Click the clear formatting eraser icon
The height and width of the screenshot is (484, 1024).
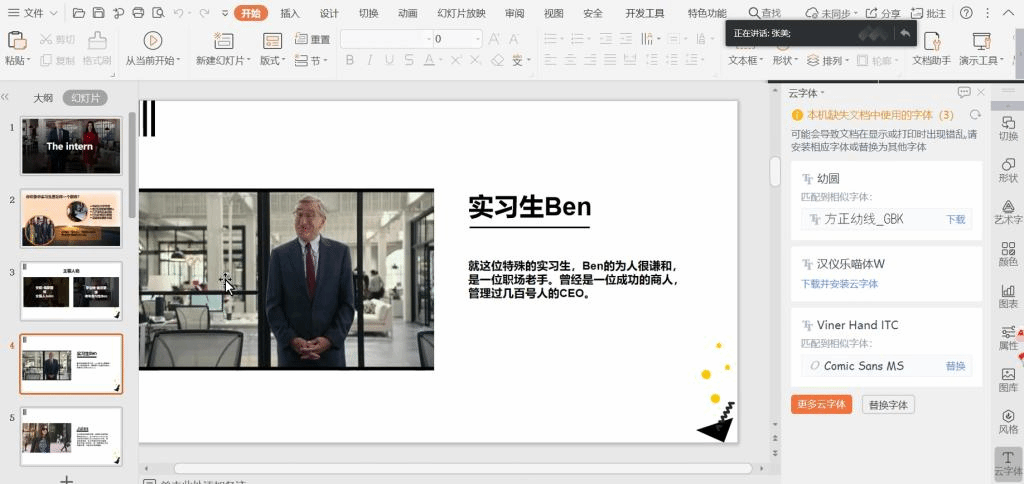(498, 60)
